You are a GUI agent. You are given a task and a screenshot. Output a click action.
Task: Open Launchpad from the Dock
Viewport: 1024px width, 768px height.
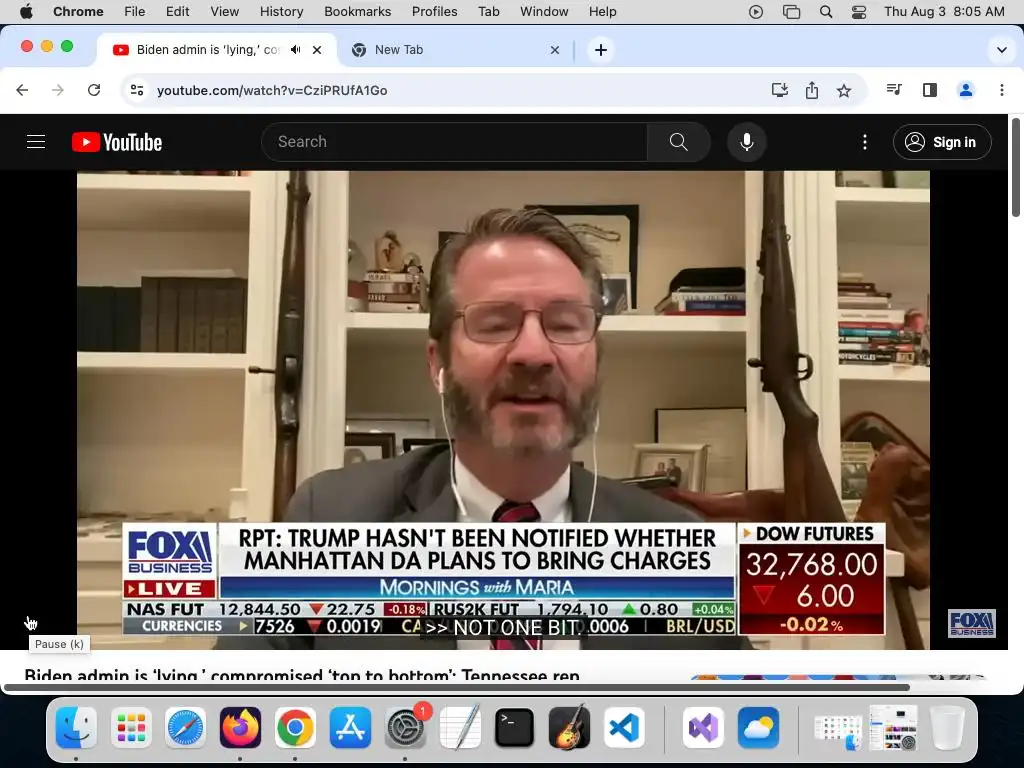[131, 727]
